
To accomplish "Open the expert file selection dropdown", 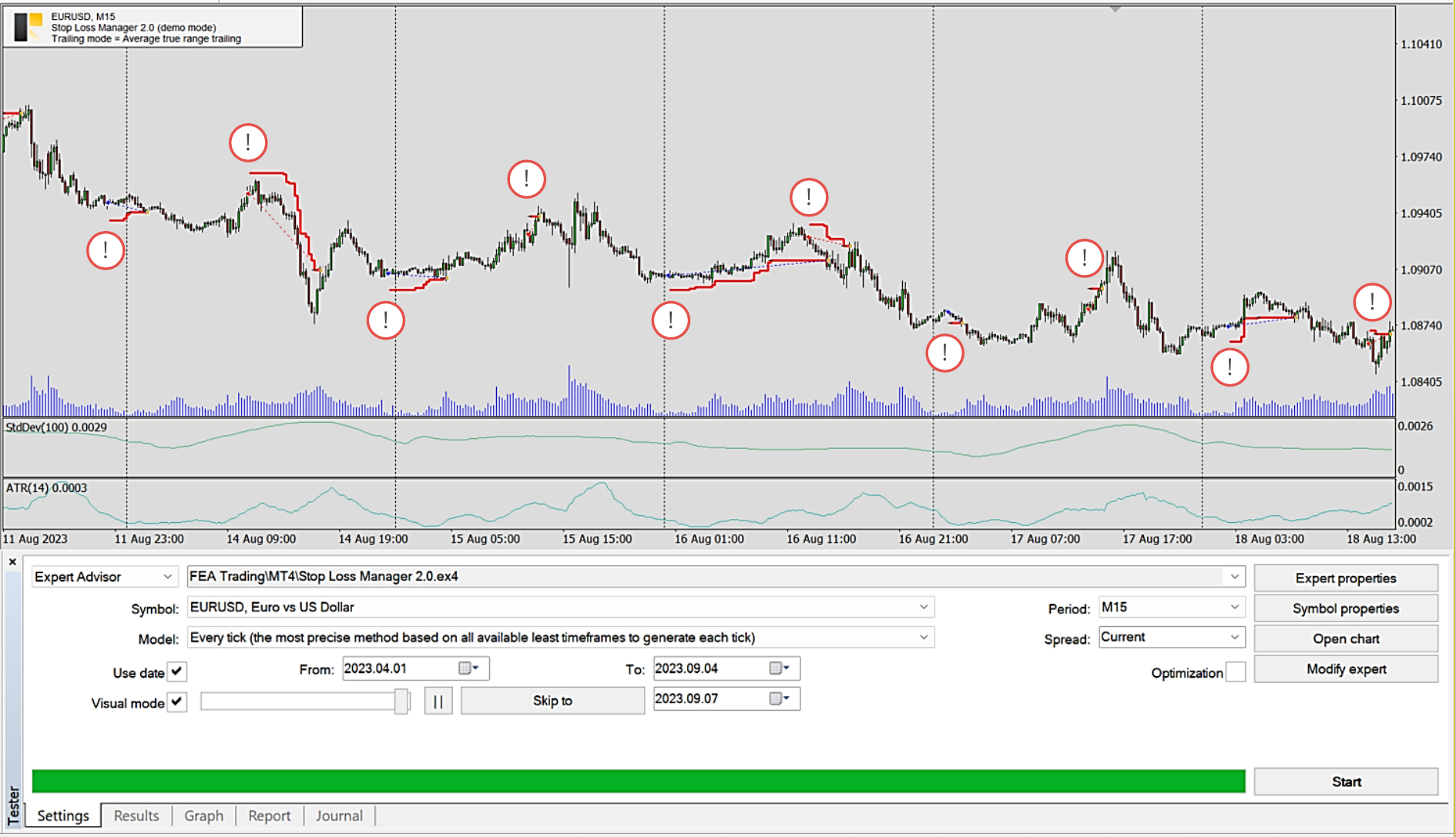I will 1234,576.
